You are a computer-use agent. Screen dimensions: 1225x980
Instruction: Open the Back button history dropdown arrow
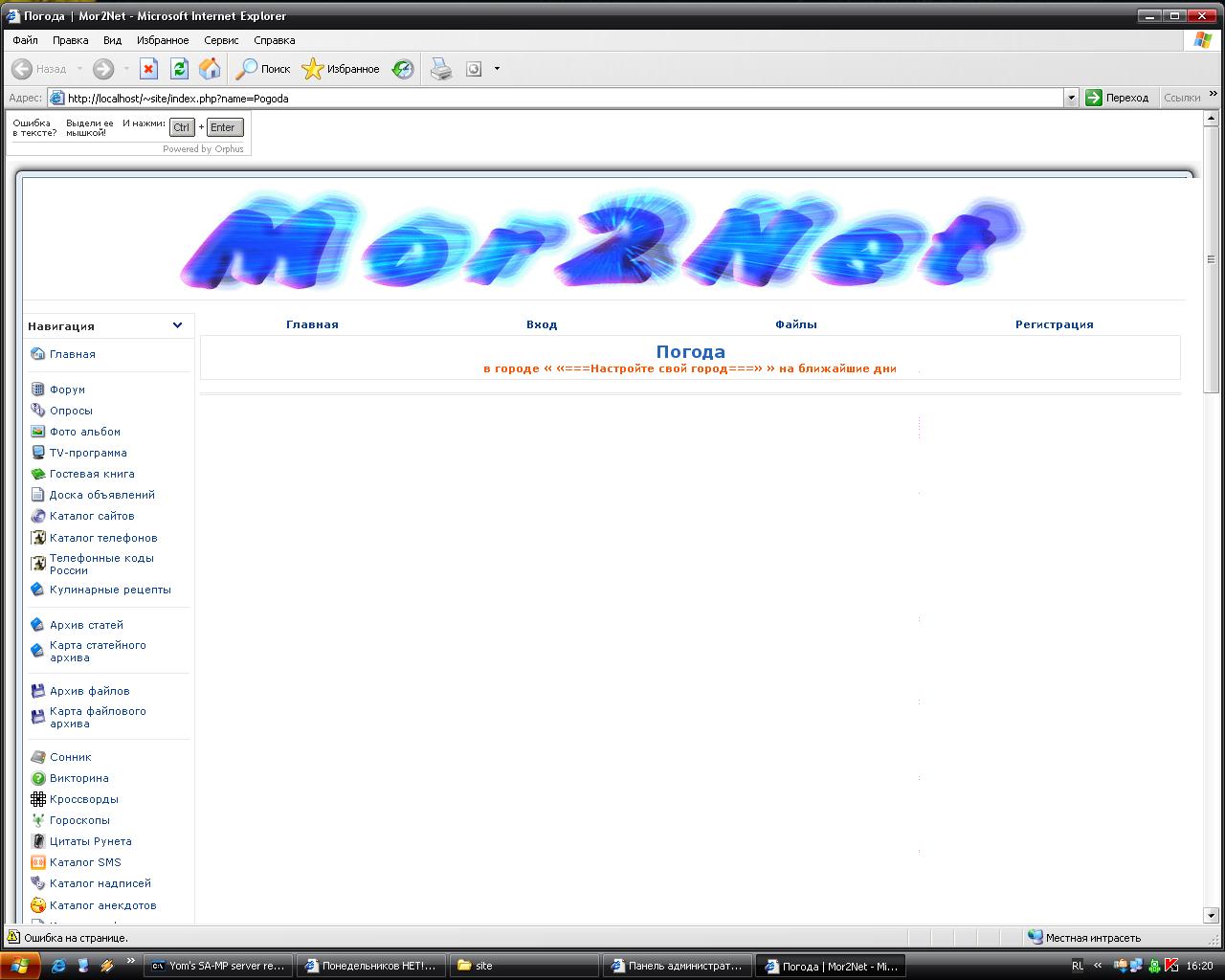point(79,69)
